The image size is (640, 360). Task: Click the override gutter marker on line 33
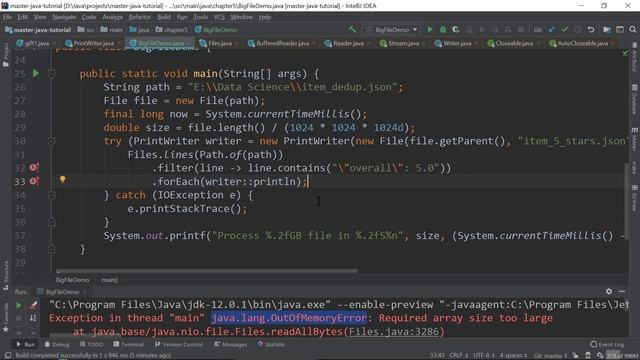click(x=34, y=181)
